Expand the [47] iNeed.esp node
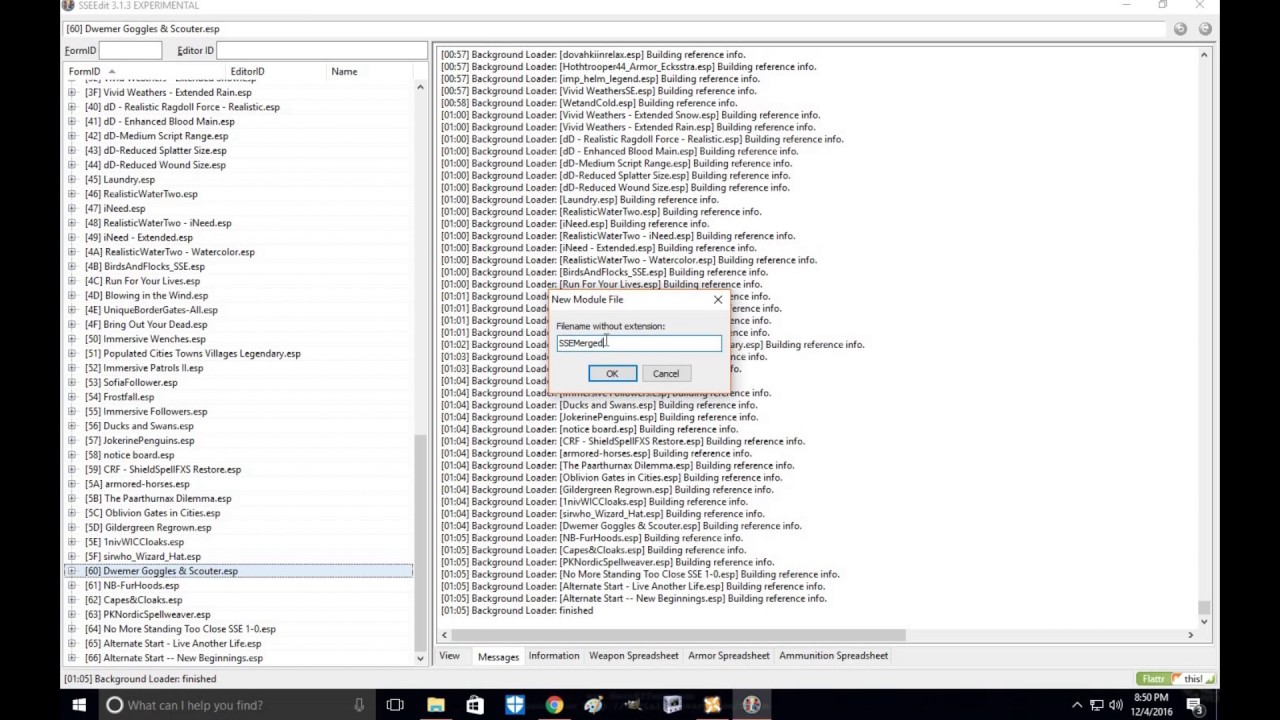 (72, 209)
